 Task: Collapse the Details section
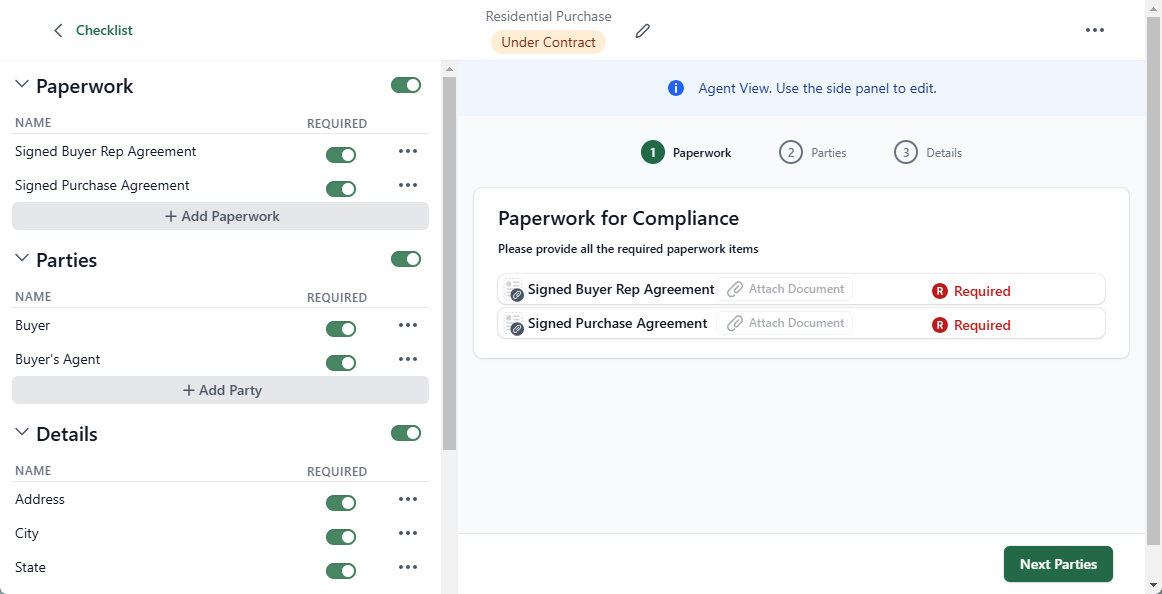click(x=20, y=433)
